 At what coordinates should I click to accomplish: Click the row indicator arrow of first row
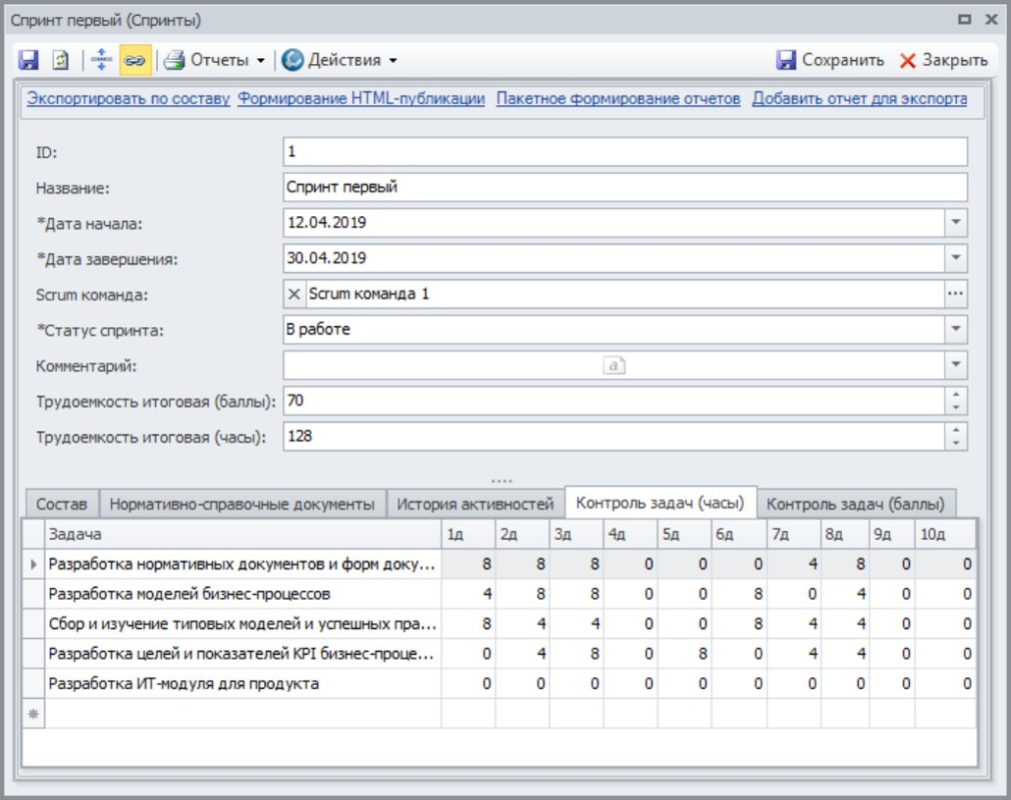tap(34, 565)
